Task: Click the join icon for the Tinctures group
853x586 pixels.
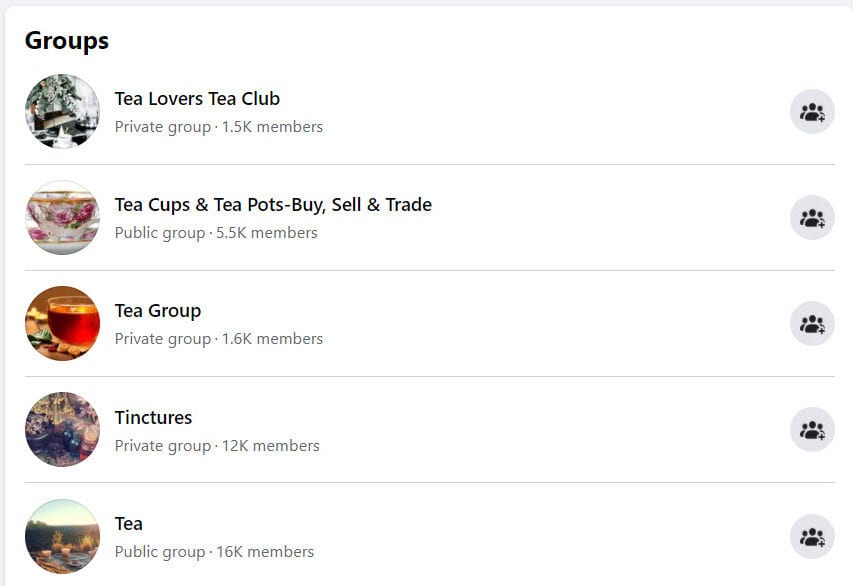Action: click(813, 429)
